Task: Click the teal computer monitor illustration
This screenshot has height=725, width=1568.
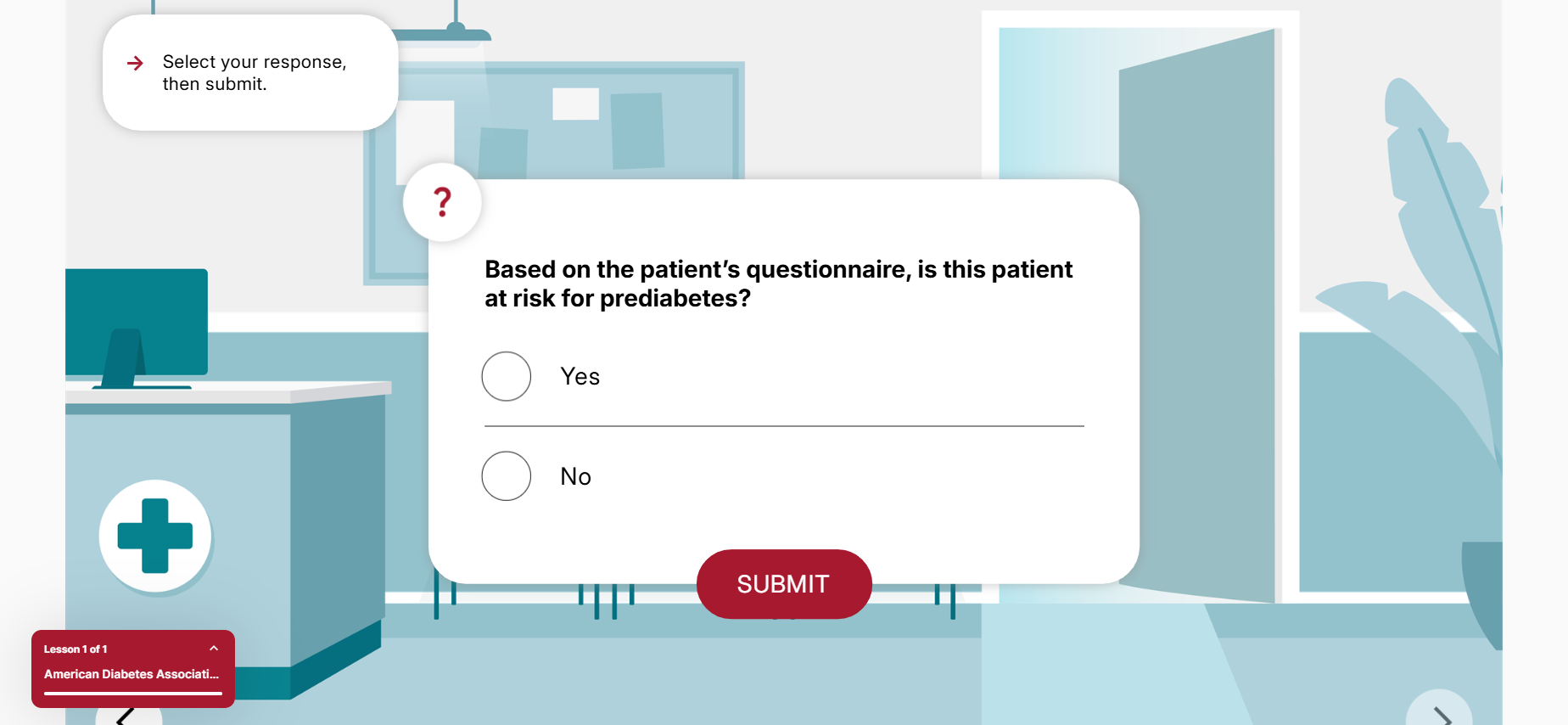Action: click(137, 328)
